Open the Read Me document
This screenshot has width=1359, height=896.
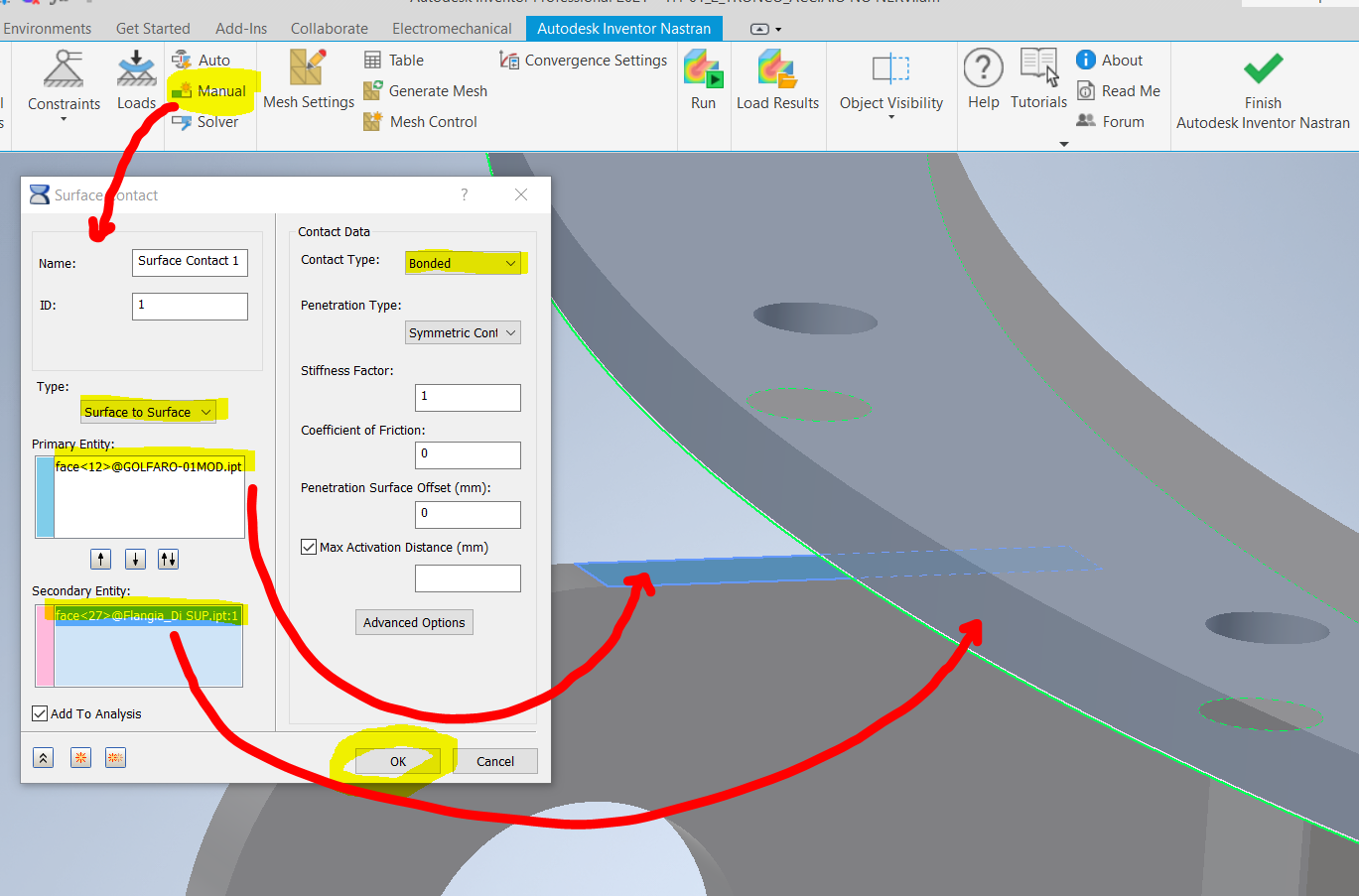1119,91
